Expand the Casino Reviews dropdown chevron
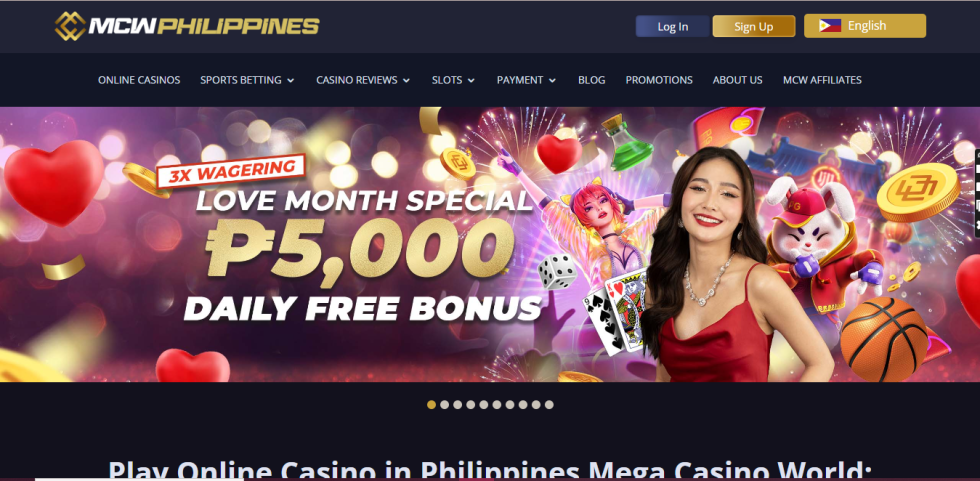The width and height of the screenshot is (980, 481). tap(406, 81)
